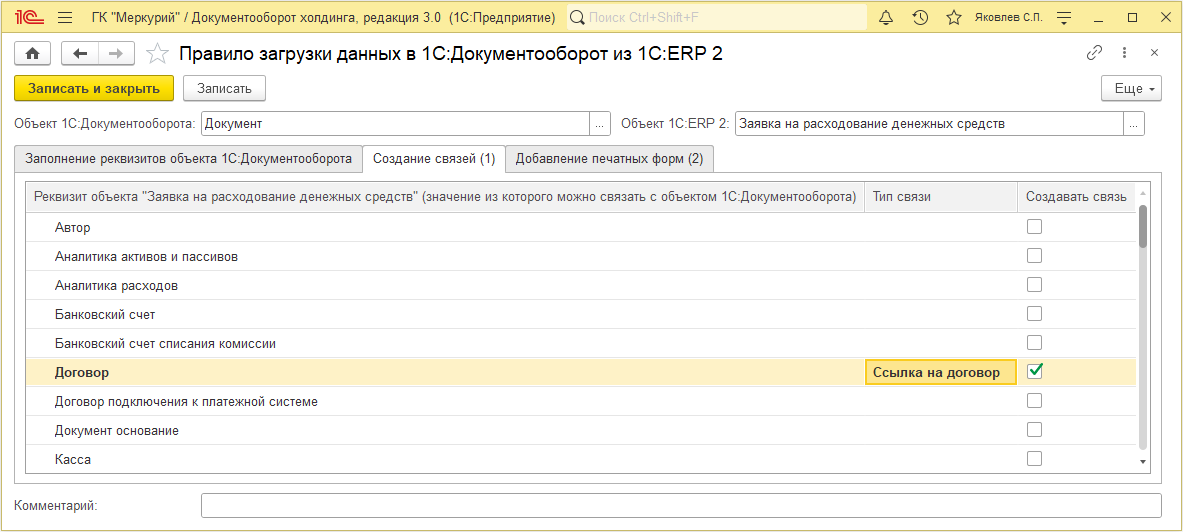Enable link for Аналитика активов и пассивов
The image size is (1183, 532).
click(1034, 256)
